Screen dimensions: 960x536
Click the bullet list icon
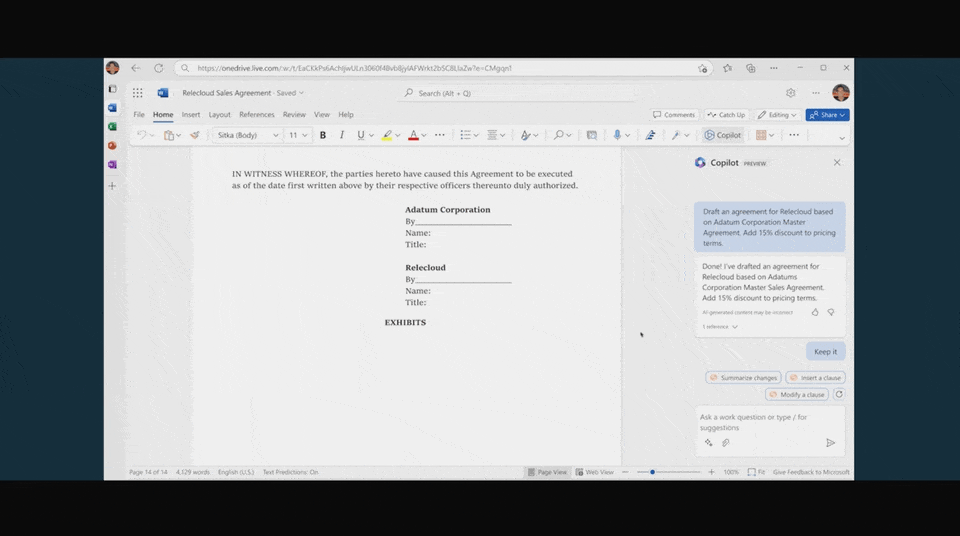(x=465, y=135)
